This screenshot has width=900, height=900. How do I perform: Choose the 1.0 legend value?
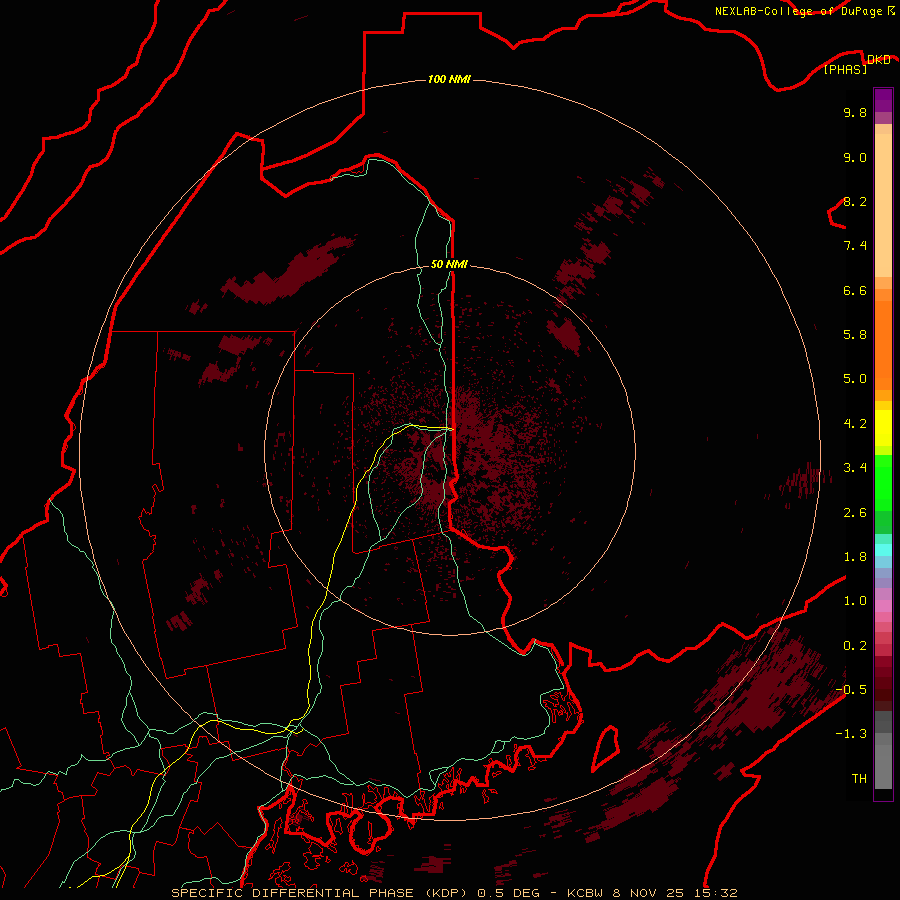tap(855, 601)
